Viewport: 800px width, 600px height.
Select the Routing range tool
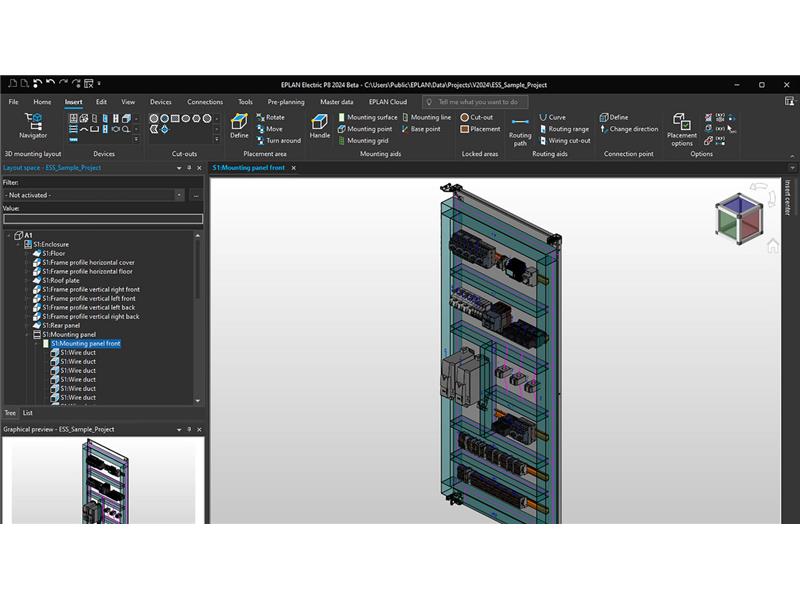(x=564, y=129)
